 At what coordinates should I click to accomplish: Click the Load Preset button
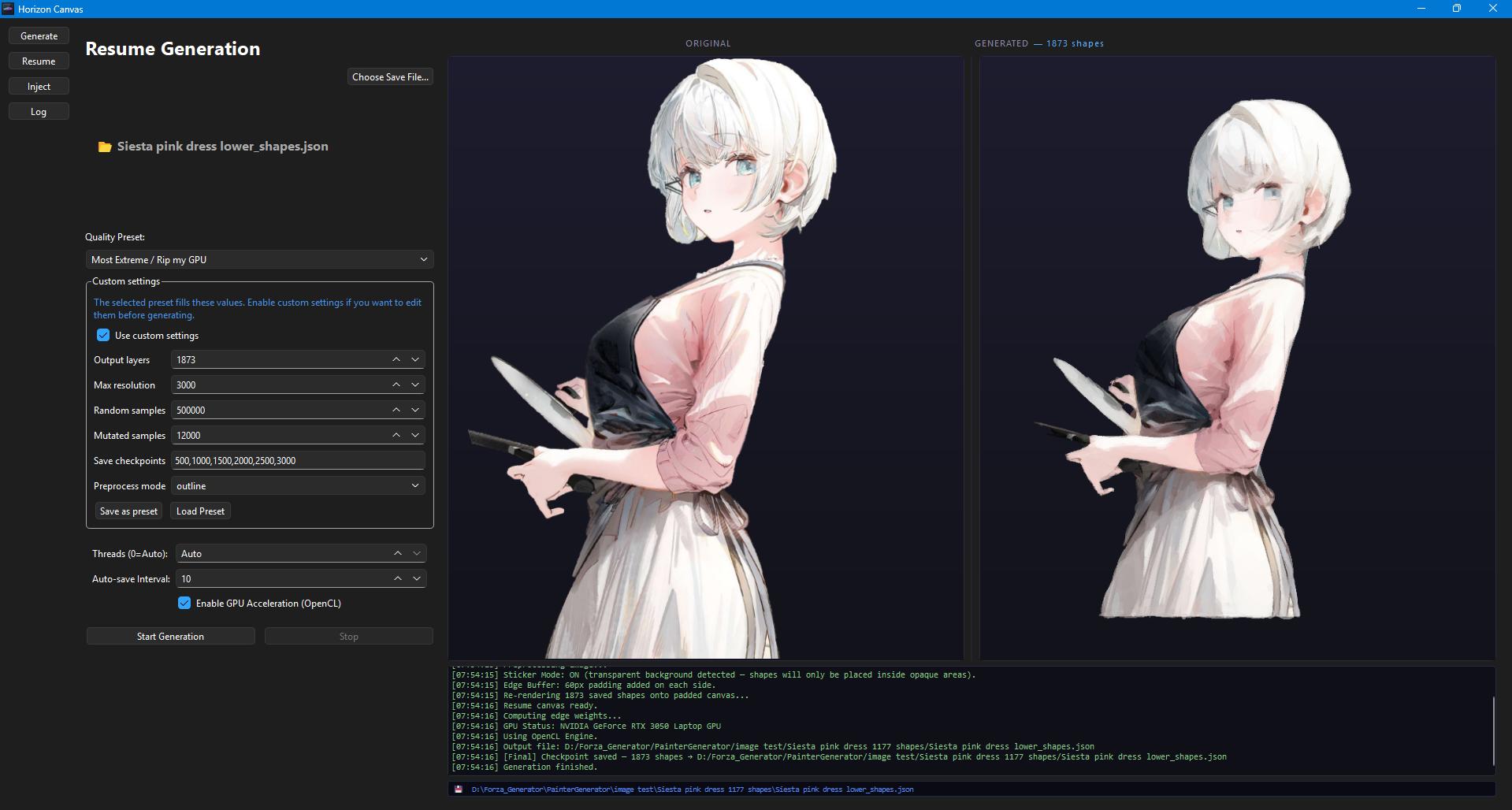(x=200, y=511)
